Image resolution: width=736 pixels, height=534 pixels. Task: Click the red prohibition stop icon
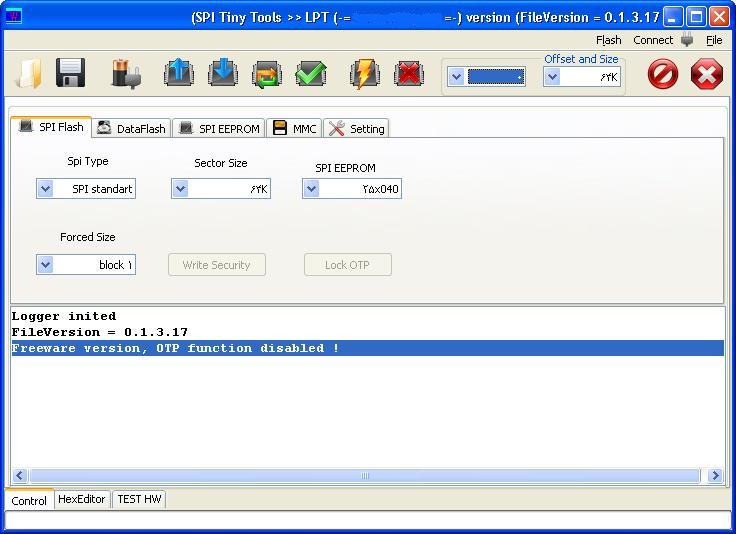pos(663,74)
